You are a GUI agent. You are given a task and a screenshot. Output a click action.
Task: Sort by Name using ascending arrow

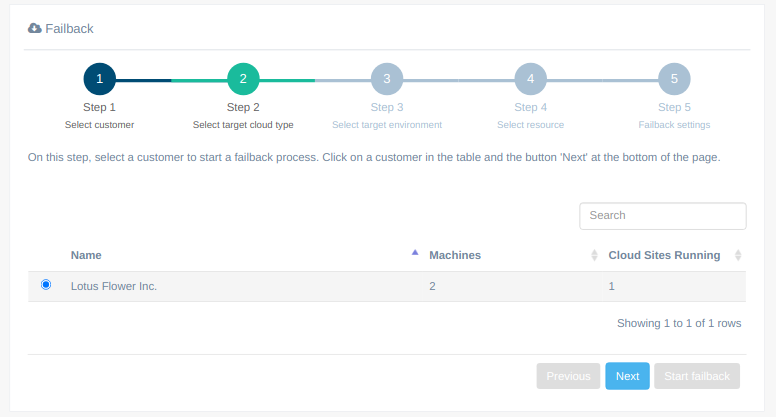pos(415,253)
